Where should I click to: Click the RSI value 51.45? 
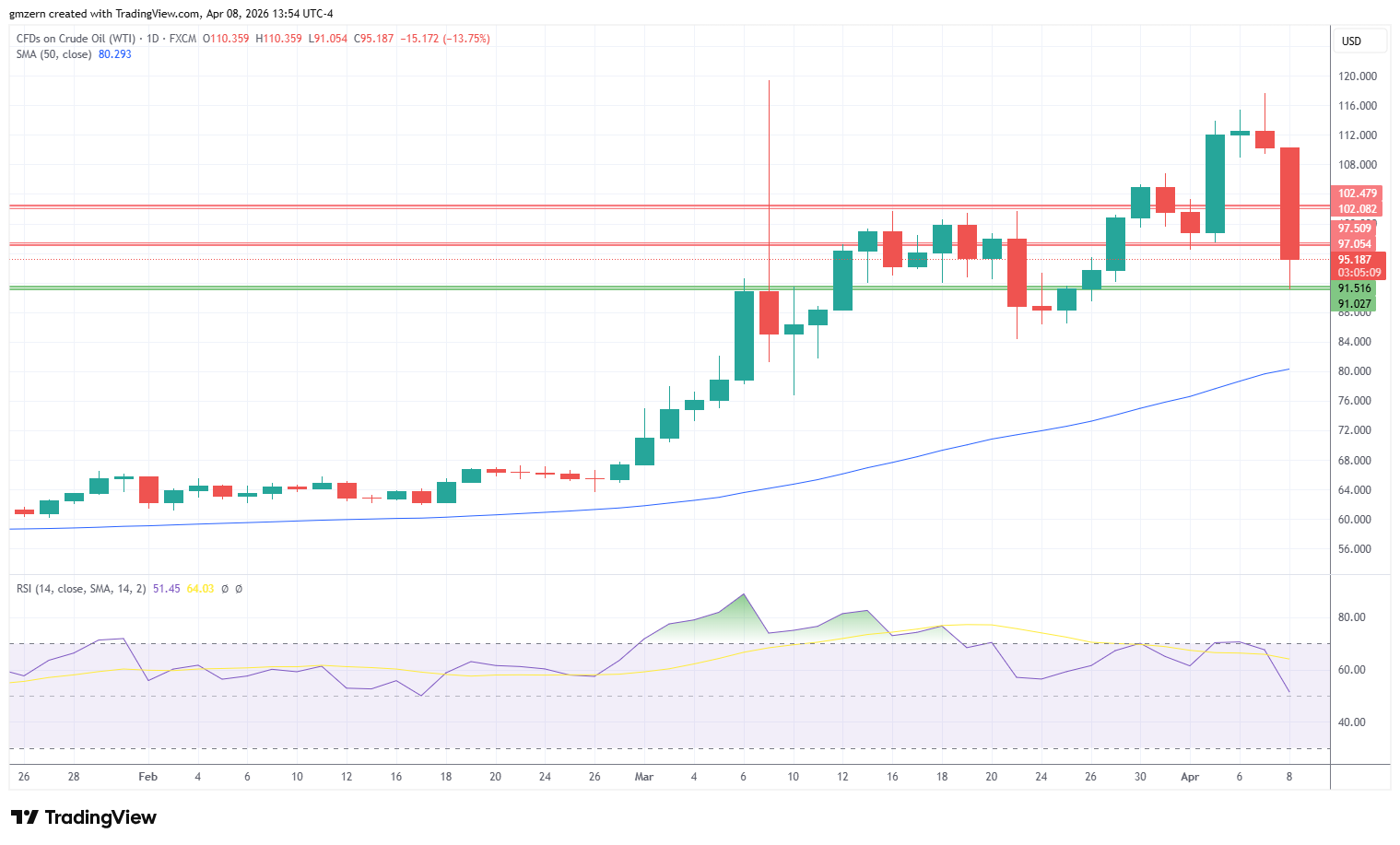[x=167, y=589]
